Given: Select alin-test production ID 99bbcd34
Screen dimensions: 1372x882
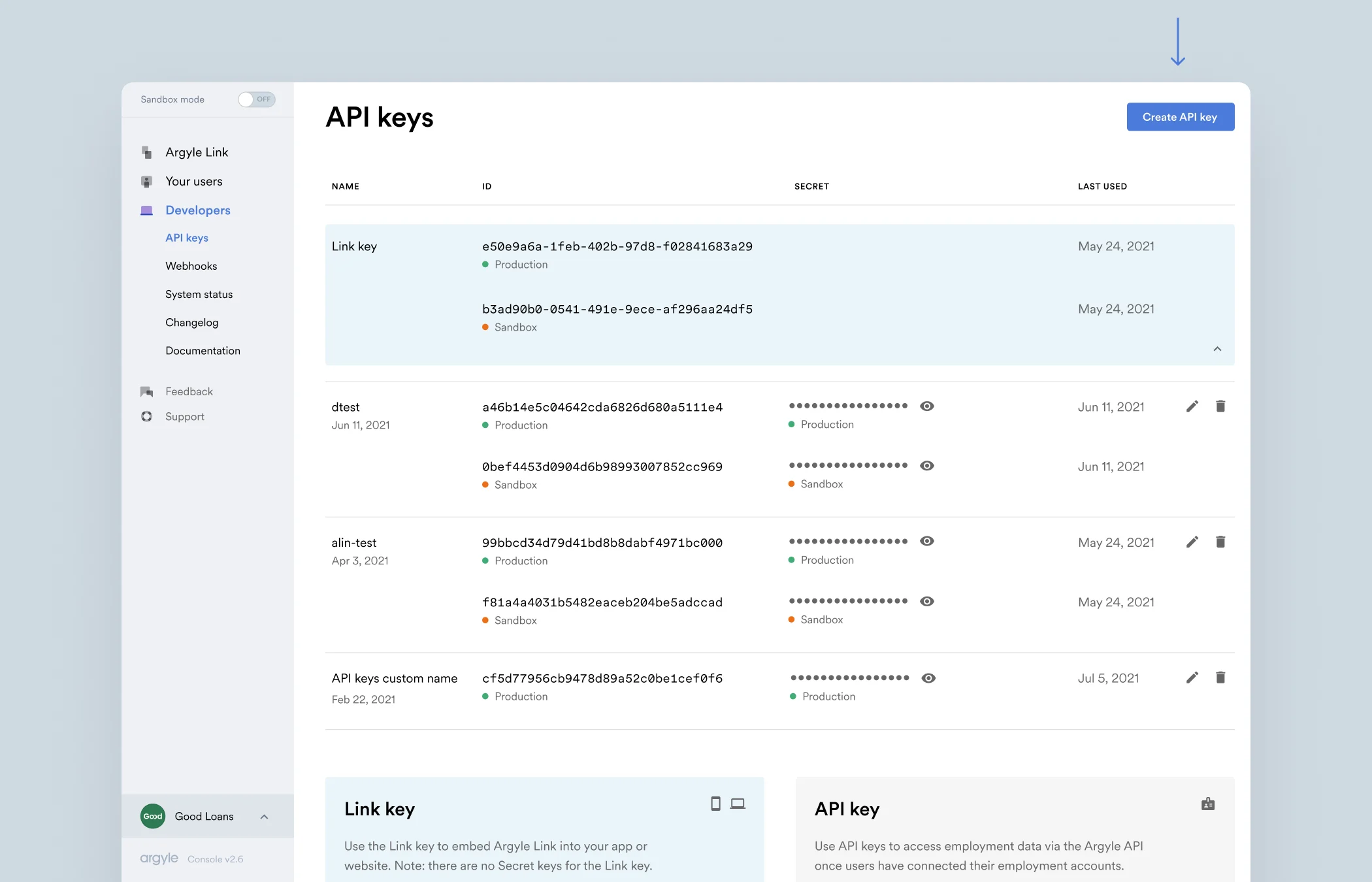Looking at the screenshot, I should pyautogui.click(x=602, y=542).
